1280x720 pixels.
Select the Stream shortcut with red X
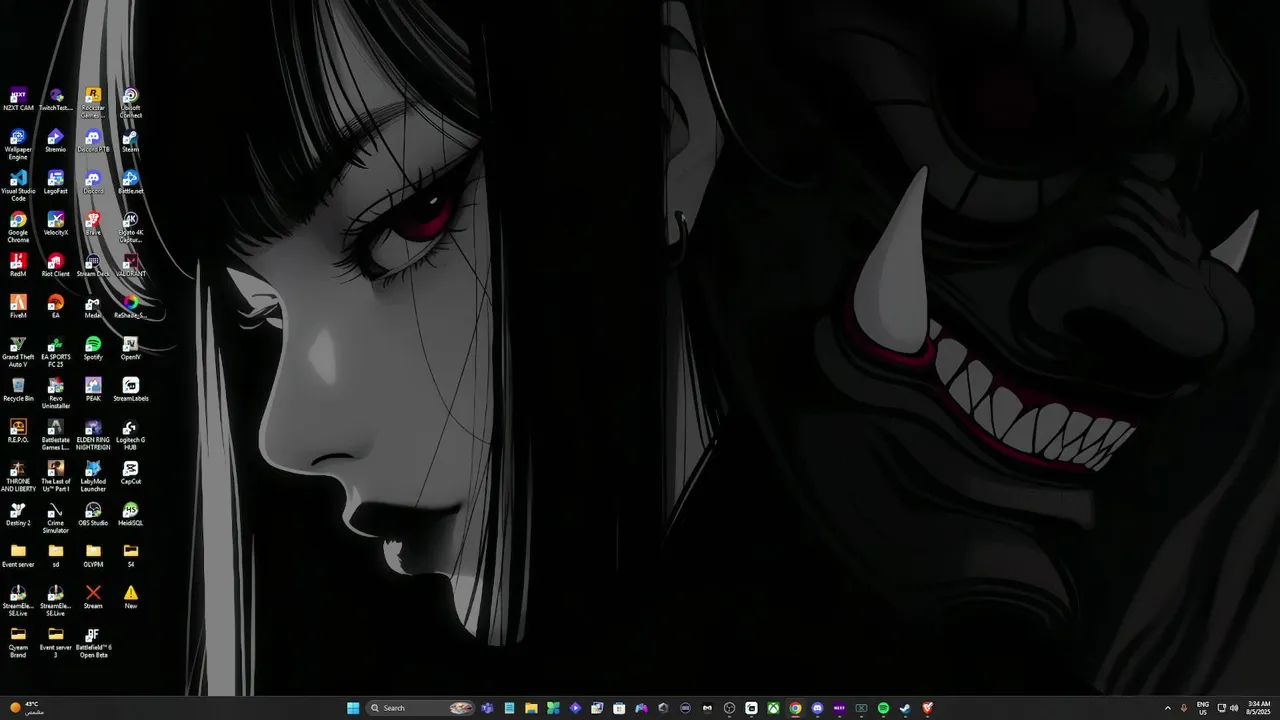click(x=93, y=598)
